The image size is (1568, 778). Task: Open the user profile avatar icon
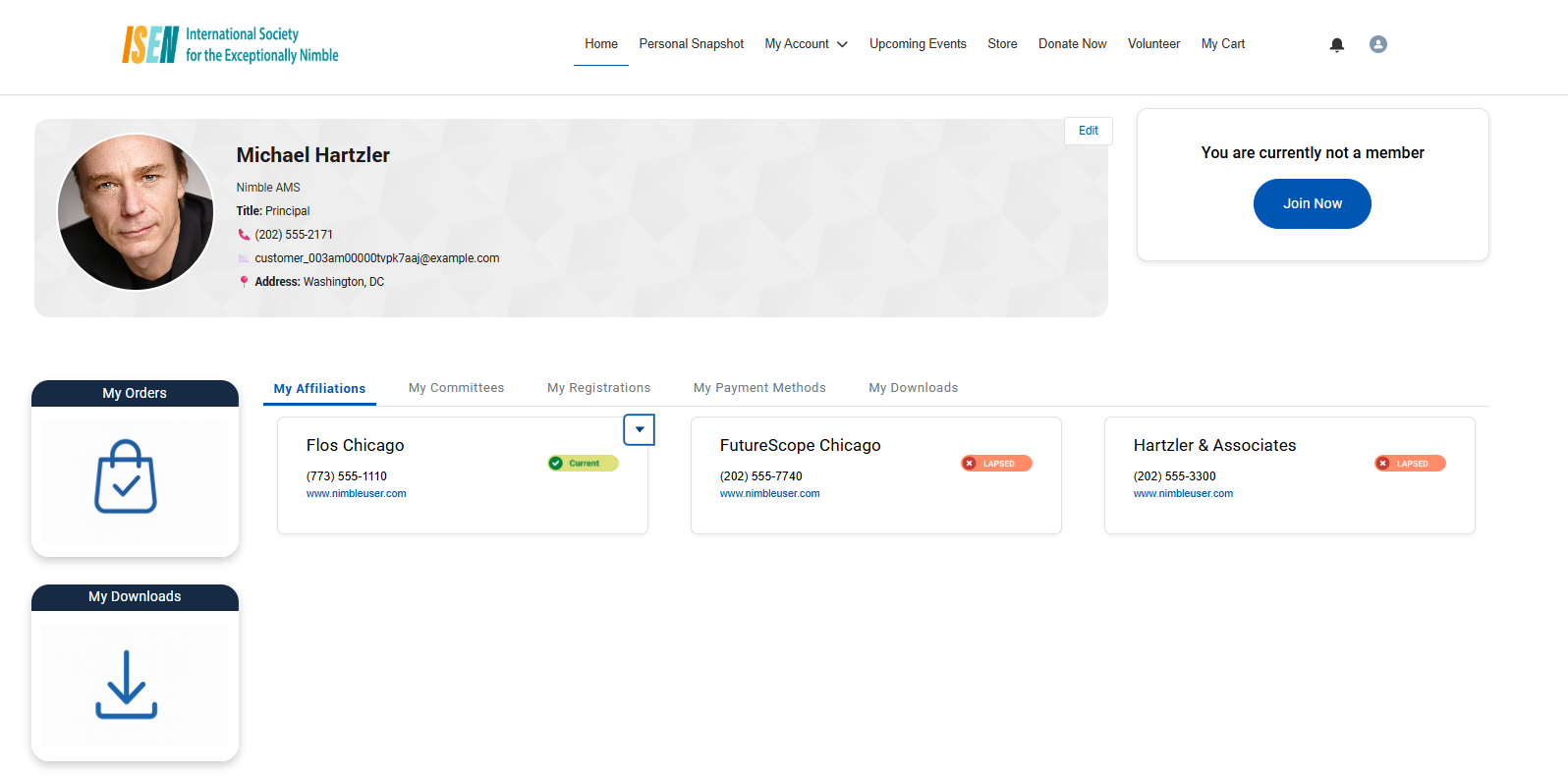[x=1377, y=44]
